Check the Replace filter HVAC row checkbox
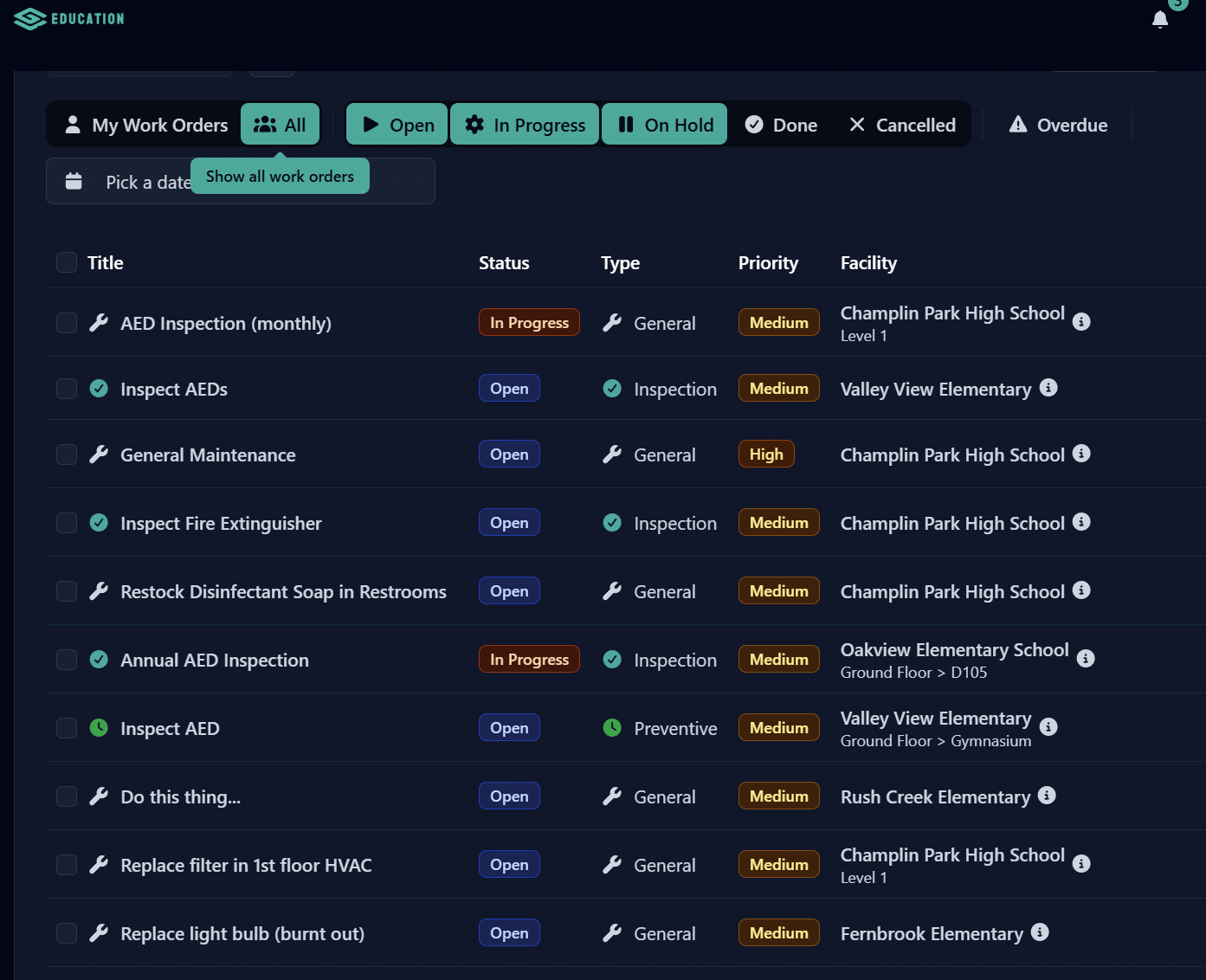1206x980 pixels. [67, 865]
